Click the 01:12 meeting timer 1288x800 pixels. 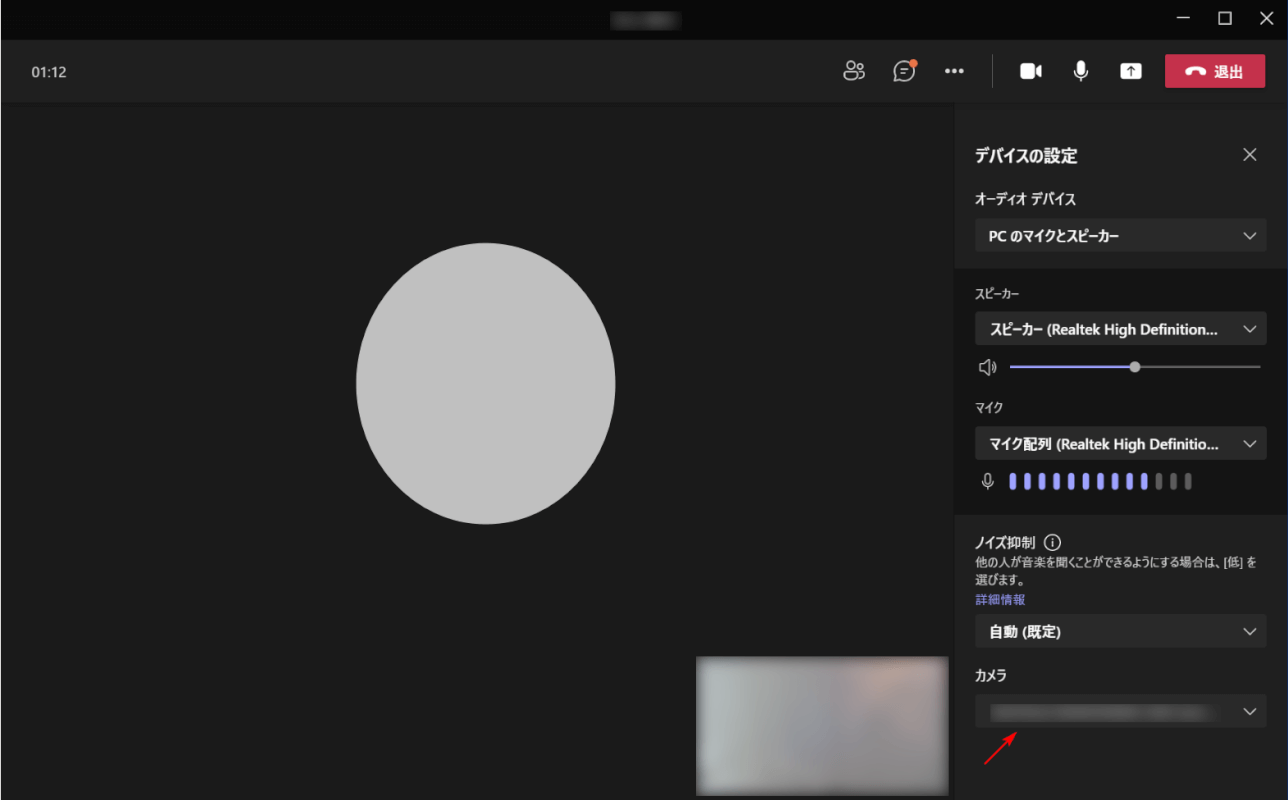pos(49,72)
